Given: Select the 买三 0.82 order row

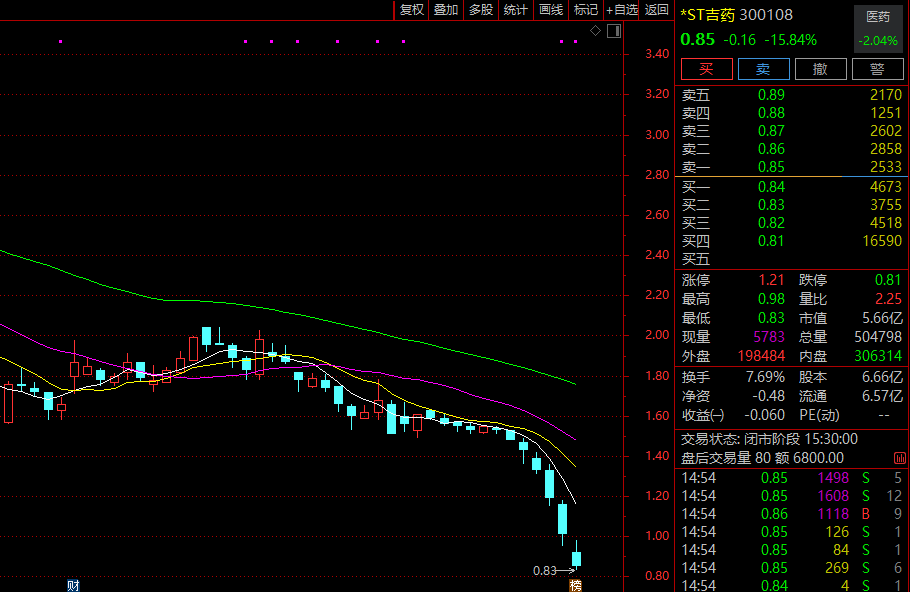Looking at the screenshot, I should point(792,223).
